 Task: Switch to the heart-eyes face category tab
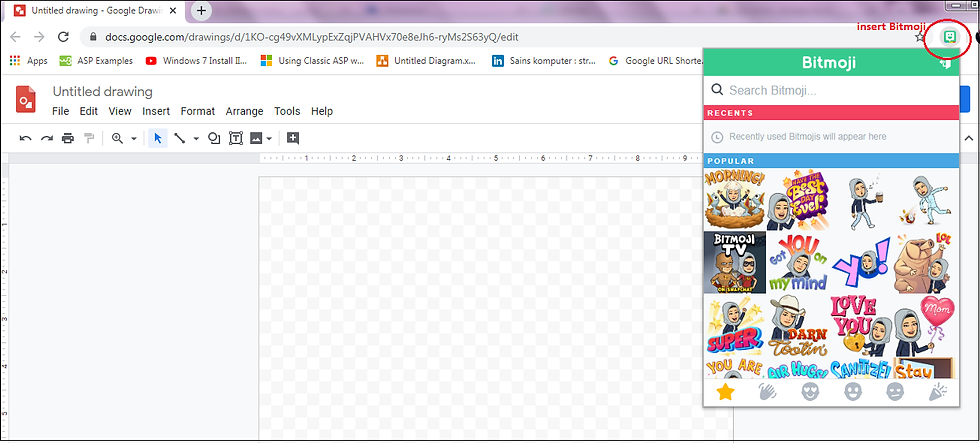tap(810, 392)
